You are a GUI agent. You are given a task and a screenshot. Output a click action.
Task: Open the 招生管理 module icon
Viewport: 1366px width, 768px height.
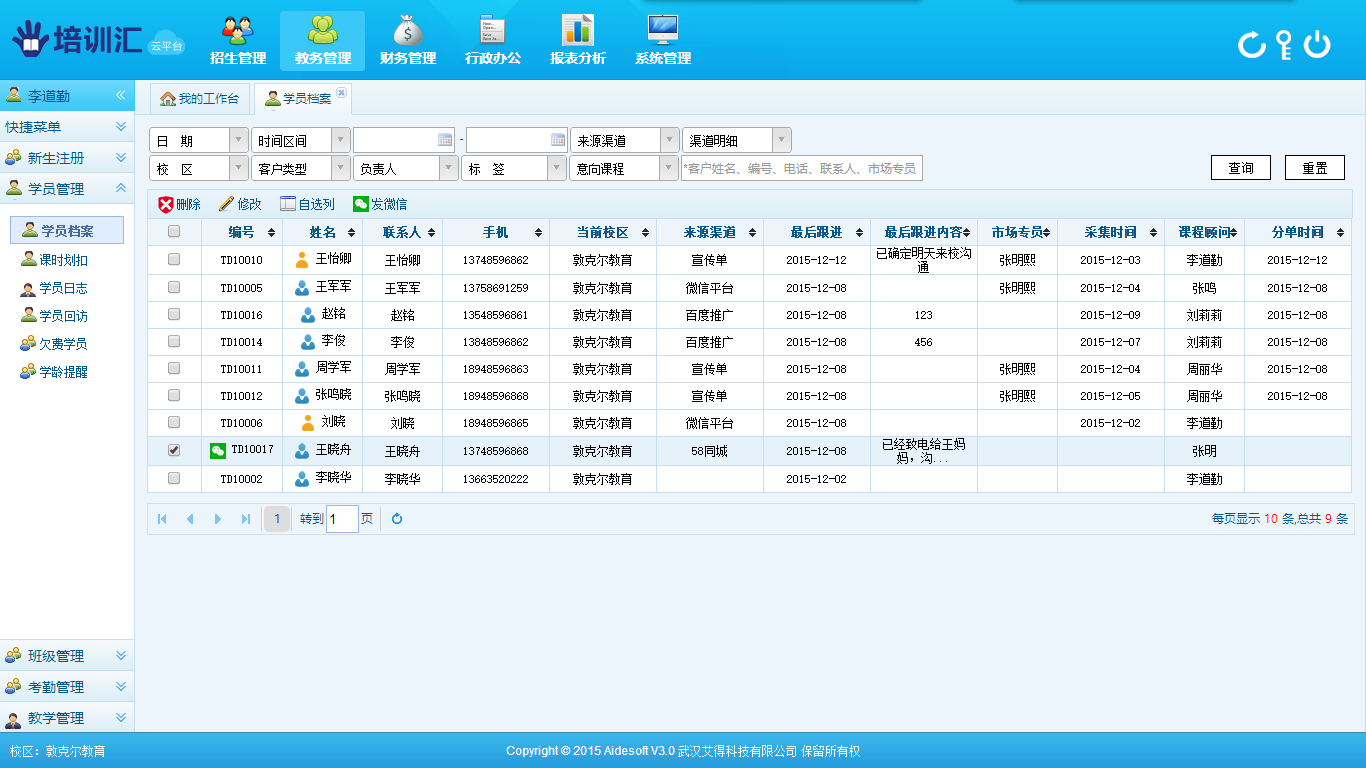(x=237, y=40)
